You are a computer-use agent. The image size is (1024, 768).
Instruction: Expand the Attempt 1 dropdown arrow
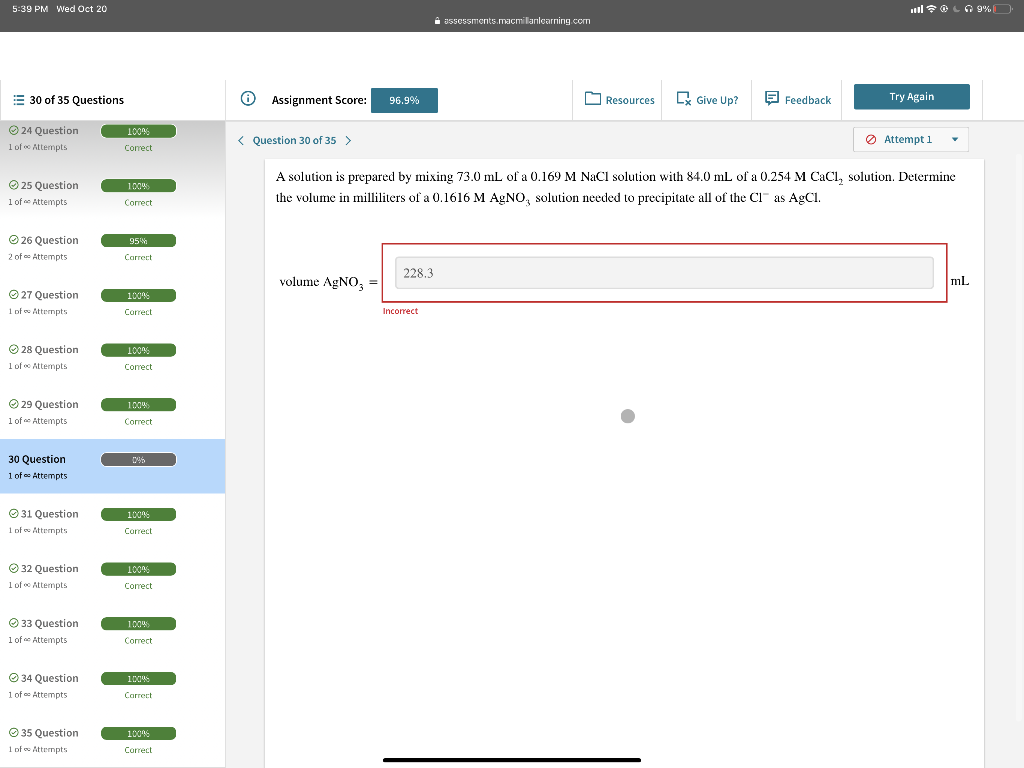click(955, 140)
